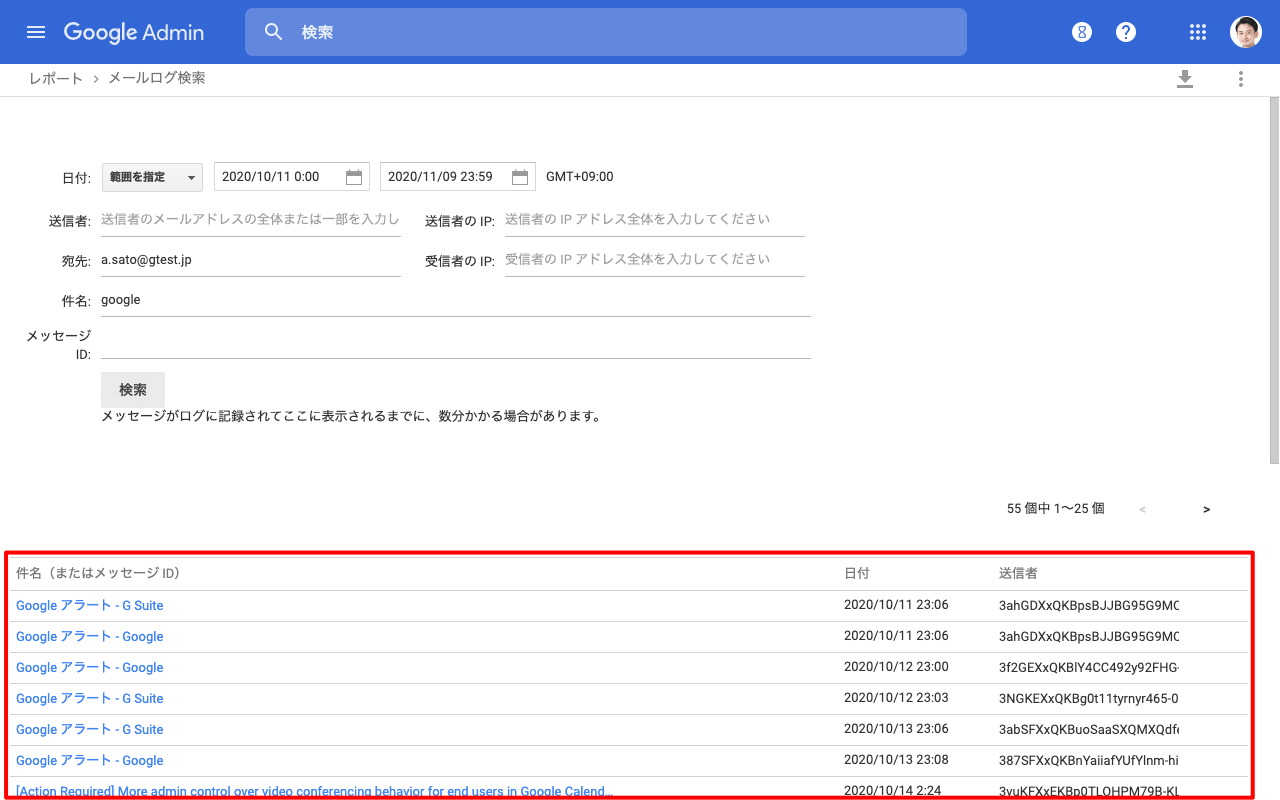Open the 2020/10/12 23:03 G Suite alert
The height and width of the screenshot is (800, 1280).
pyautogui.click(x=90, y=698)
